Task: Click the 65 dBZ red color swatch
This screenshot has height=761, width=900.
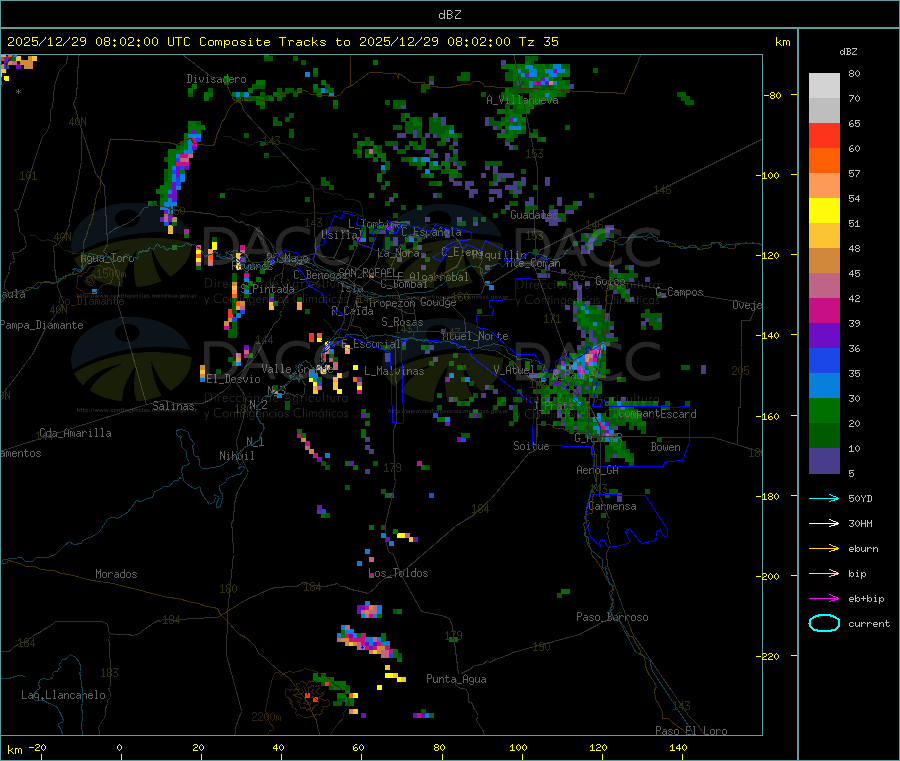Action: 824,135
